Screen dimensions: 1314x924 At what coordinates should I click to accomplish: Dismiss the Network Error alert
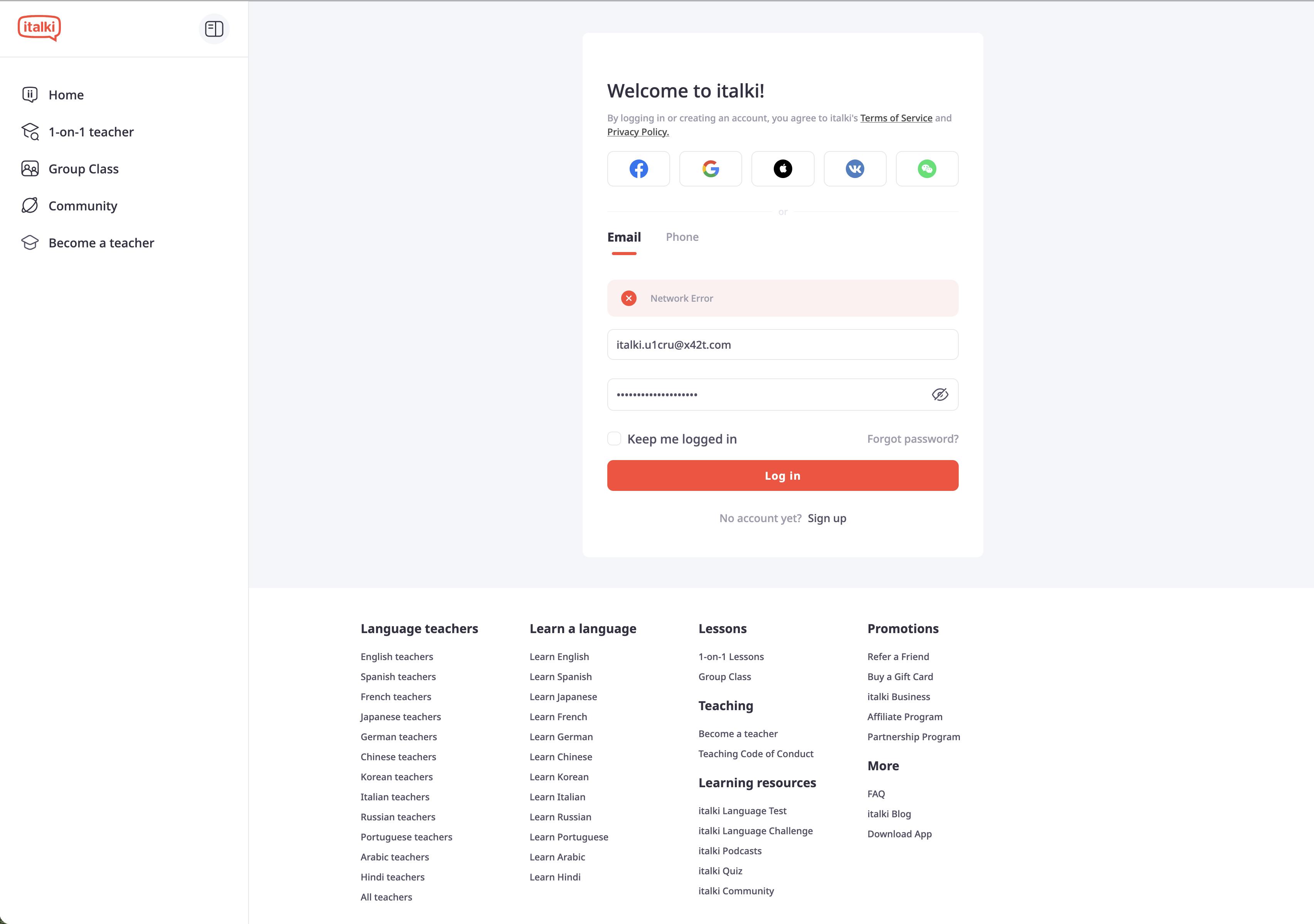tap(628, 298)
